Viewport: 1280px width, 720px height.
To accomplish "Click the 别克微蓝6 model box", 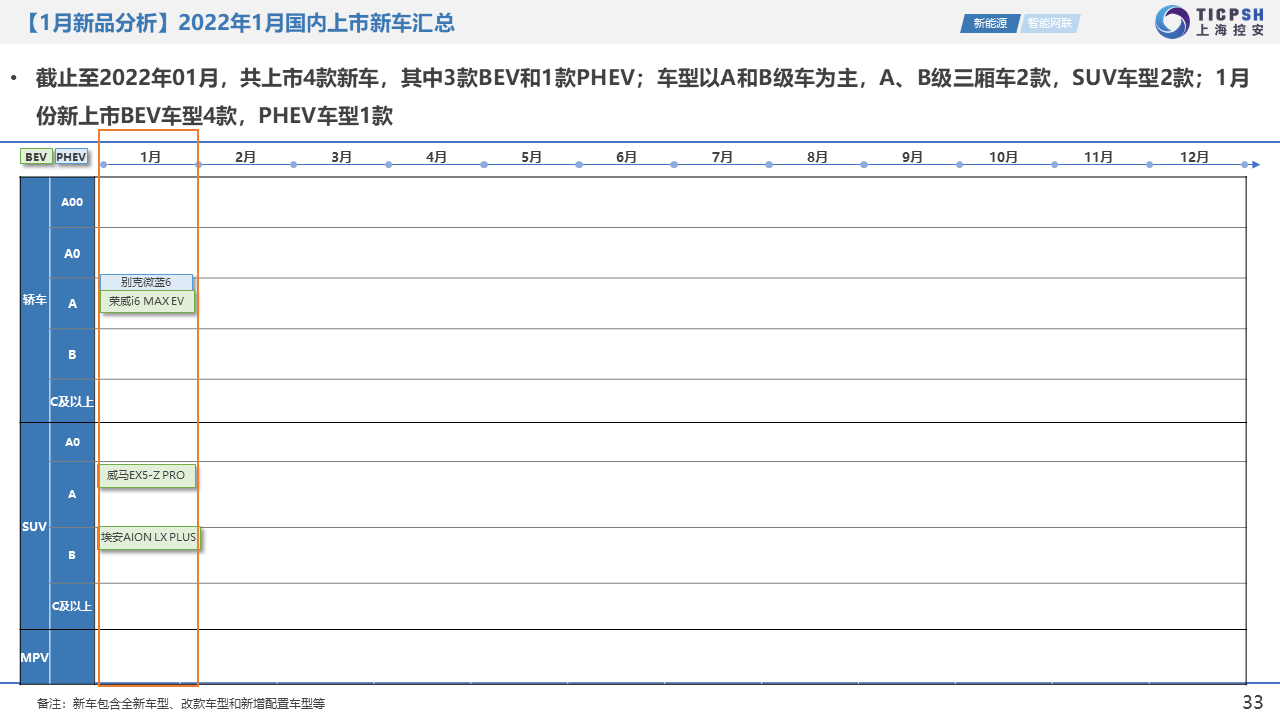I will (x=146, y=282).
